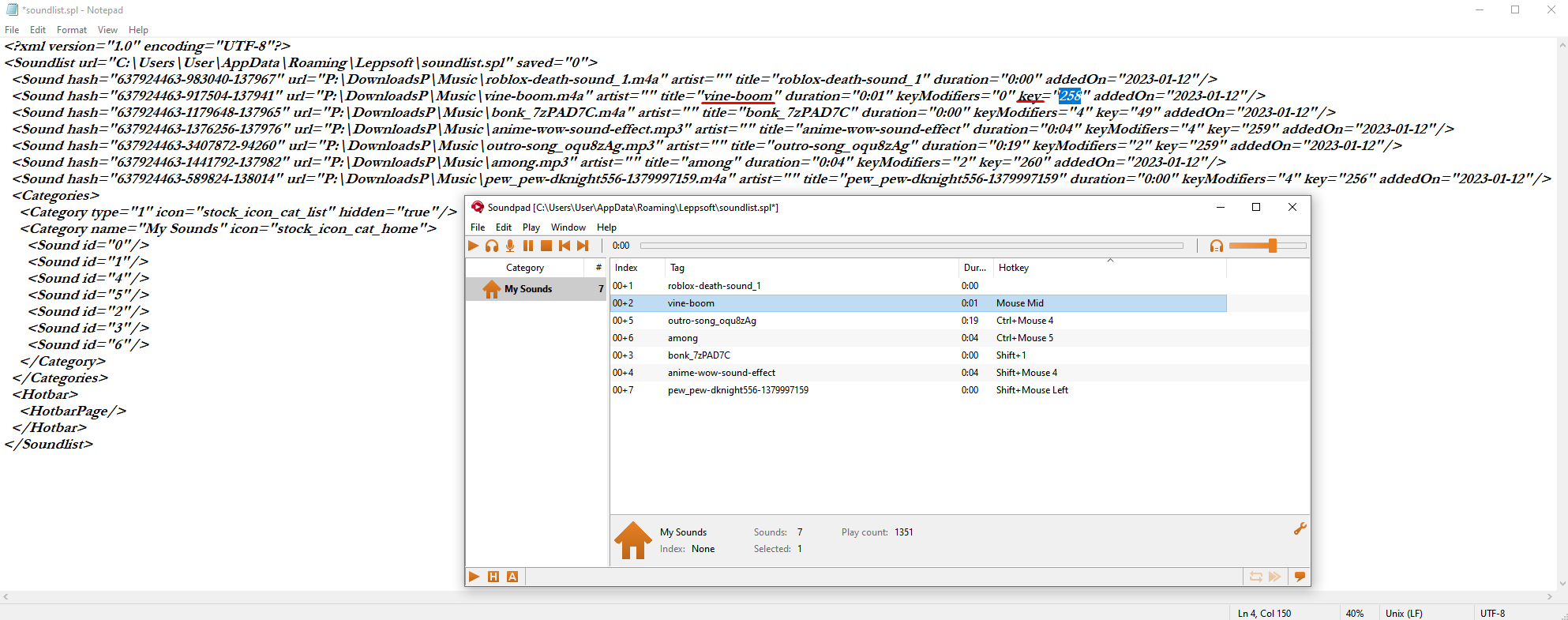Click the highlighted key value 258 in Notepad
This screenshot has height=620, width=1568.
1070,96
